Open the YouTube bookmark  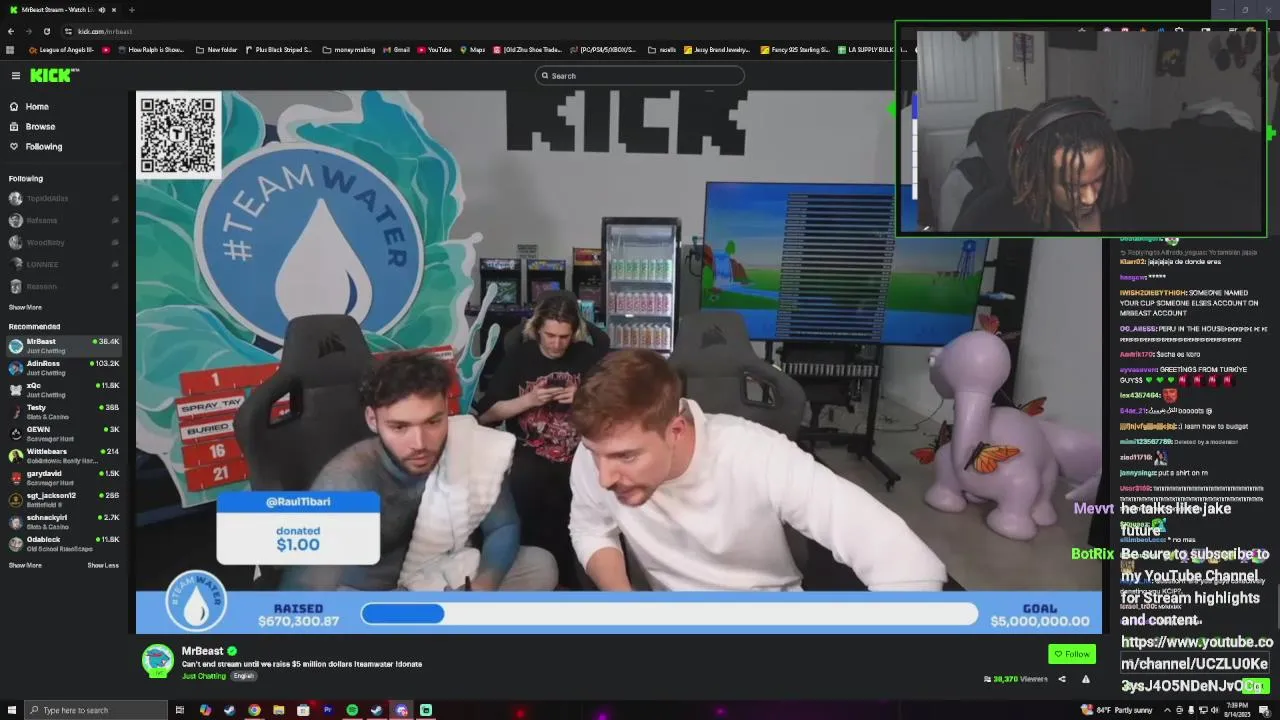[x=435, y=49]
